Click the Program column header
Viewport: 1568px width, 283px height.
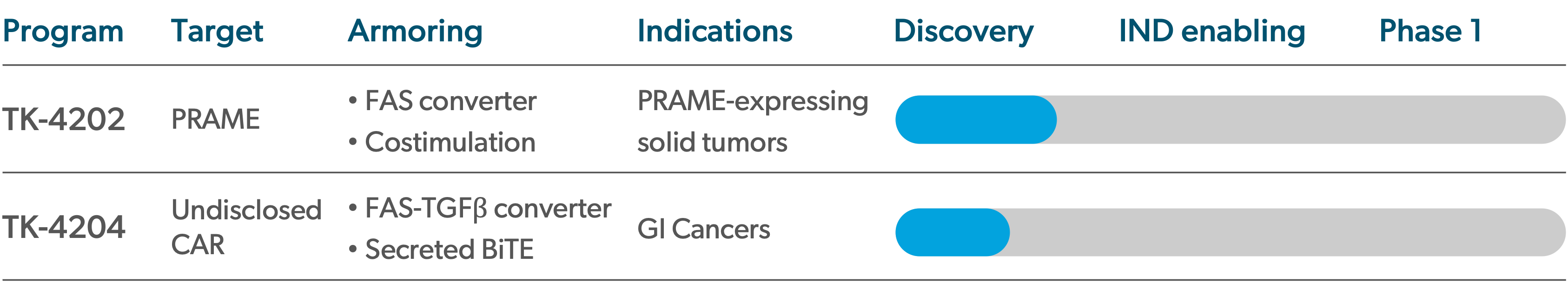63,32
